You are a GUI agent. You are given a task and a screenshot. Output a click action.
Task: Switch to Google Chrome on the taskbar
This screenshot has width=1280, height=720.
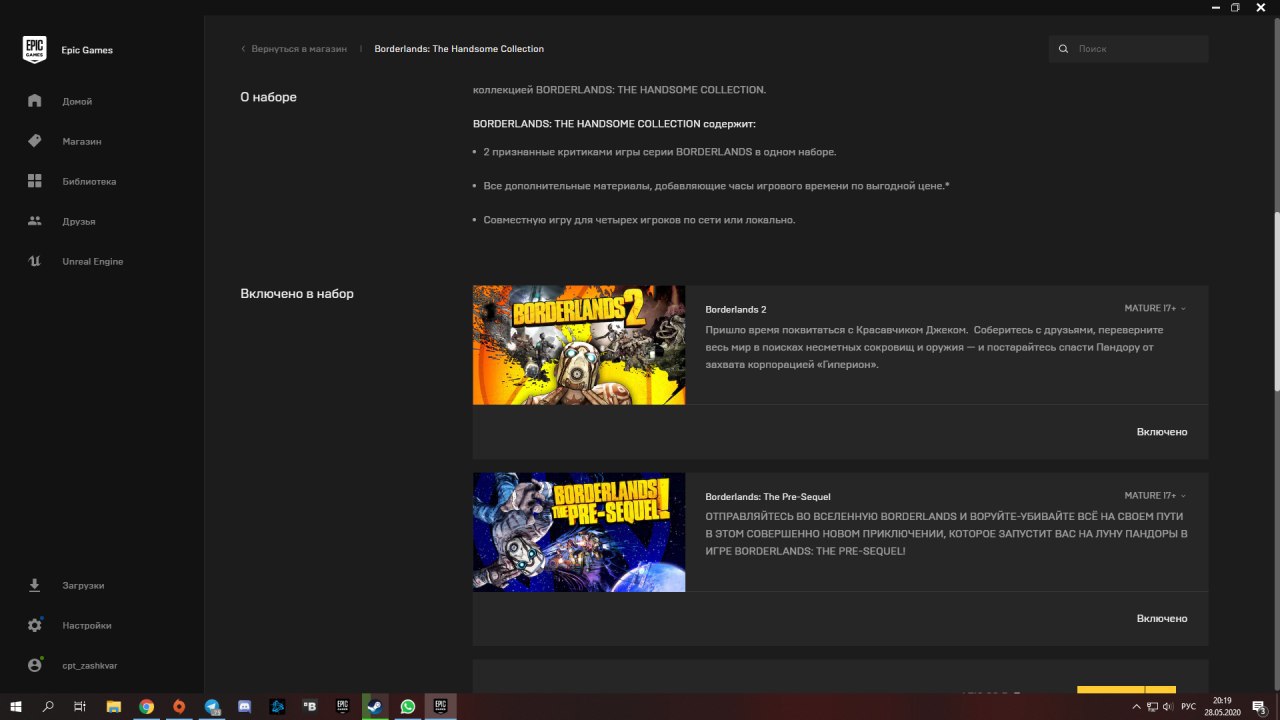point(146,707)
